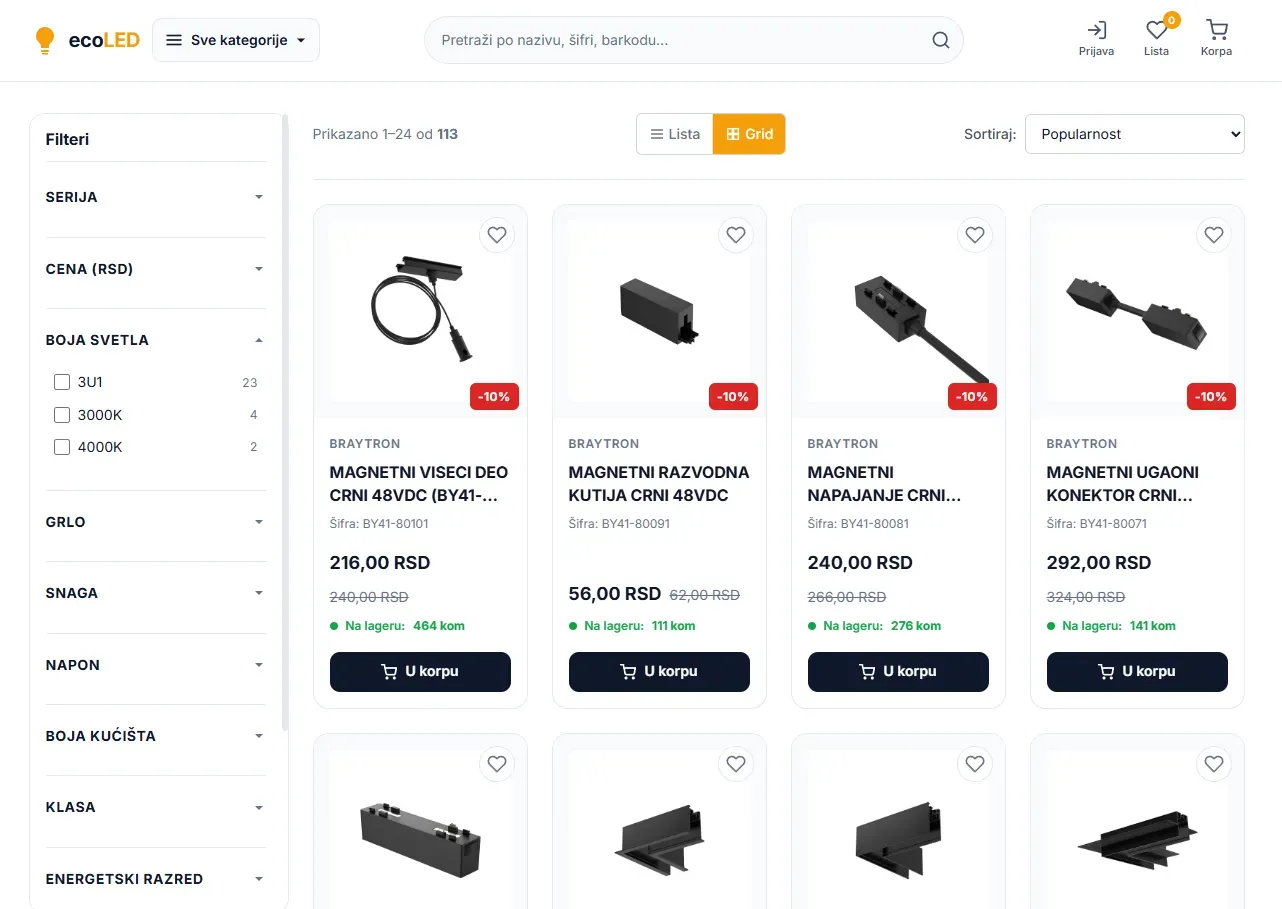
Task: Click the filter sidebar scrollbar
Action: click(285, 420)
